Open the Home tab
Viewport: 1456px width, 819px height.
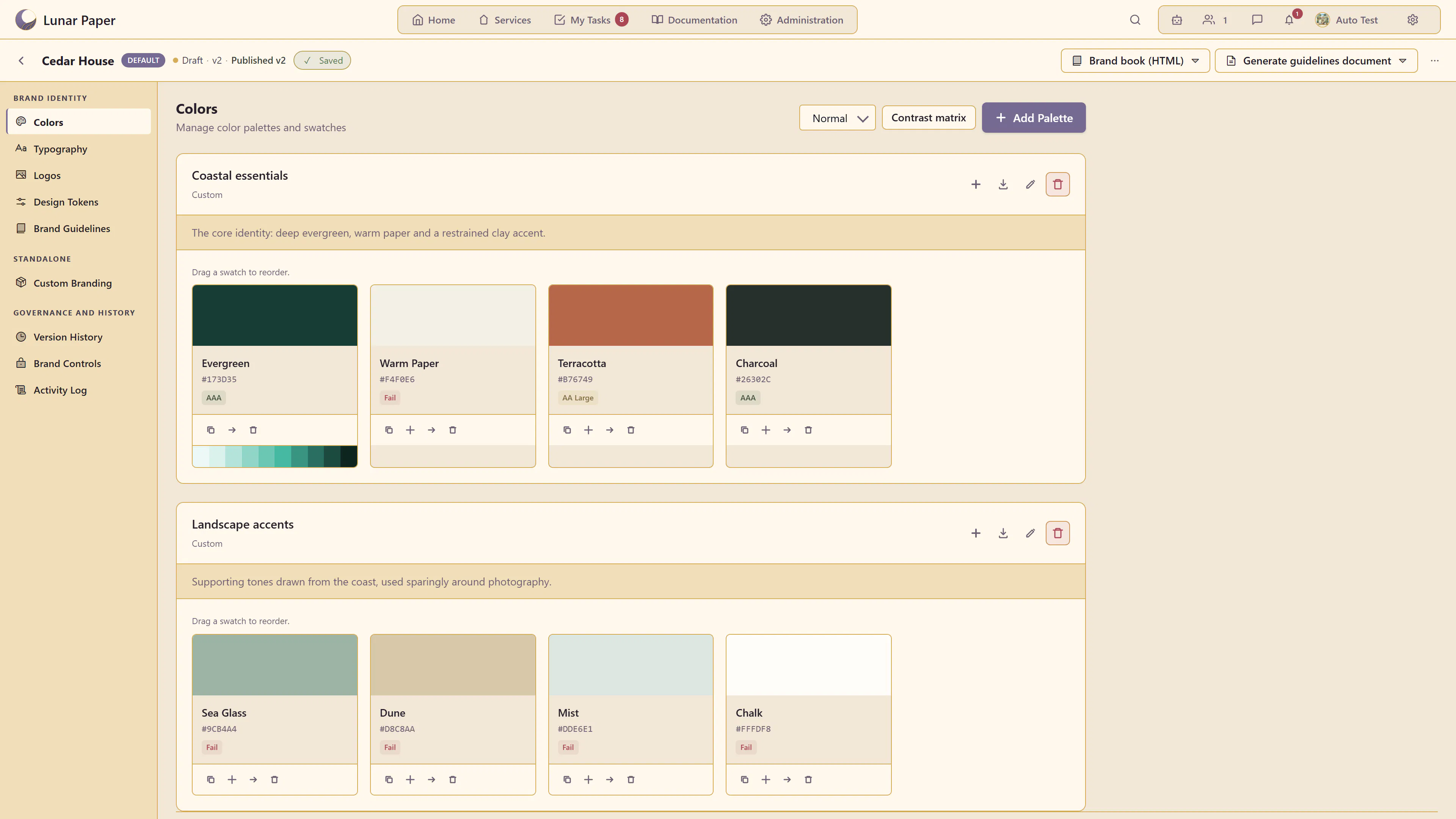[x=433, y=20]
